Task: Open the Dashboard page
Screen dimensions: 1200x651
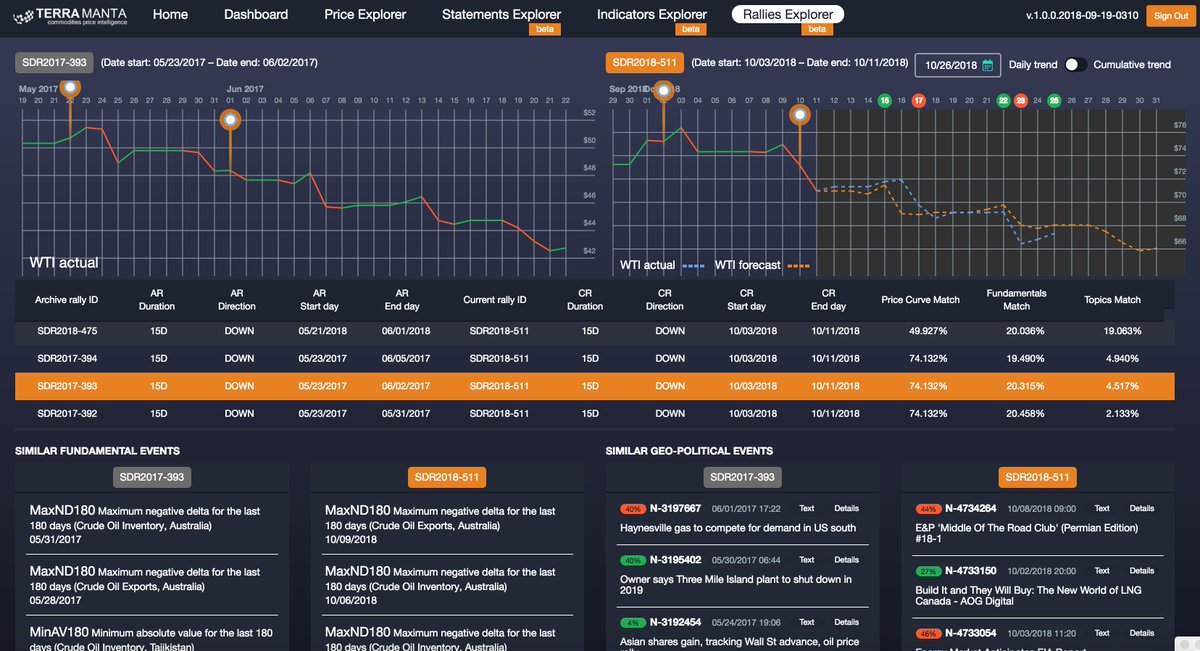Action: click(256, 14)
